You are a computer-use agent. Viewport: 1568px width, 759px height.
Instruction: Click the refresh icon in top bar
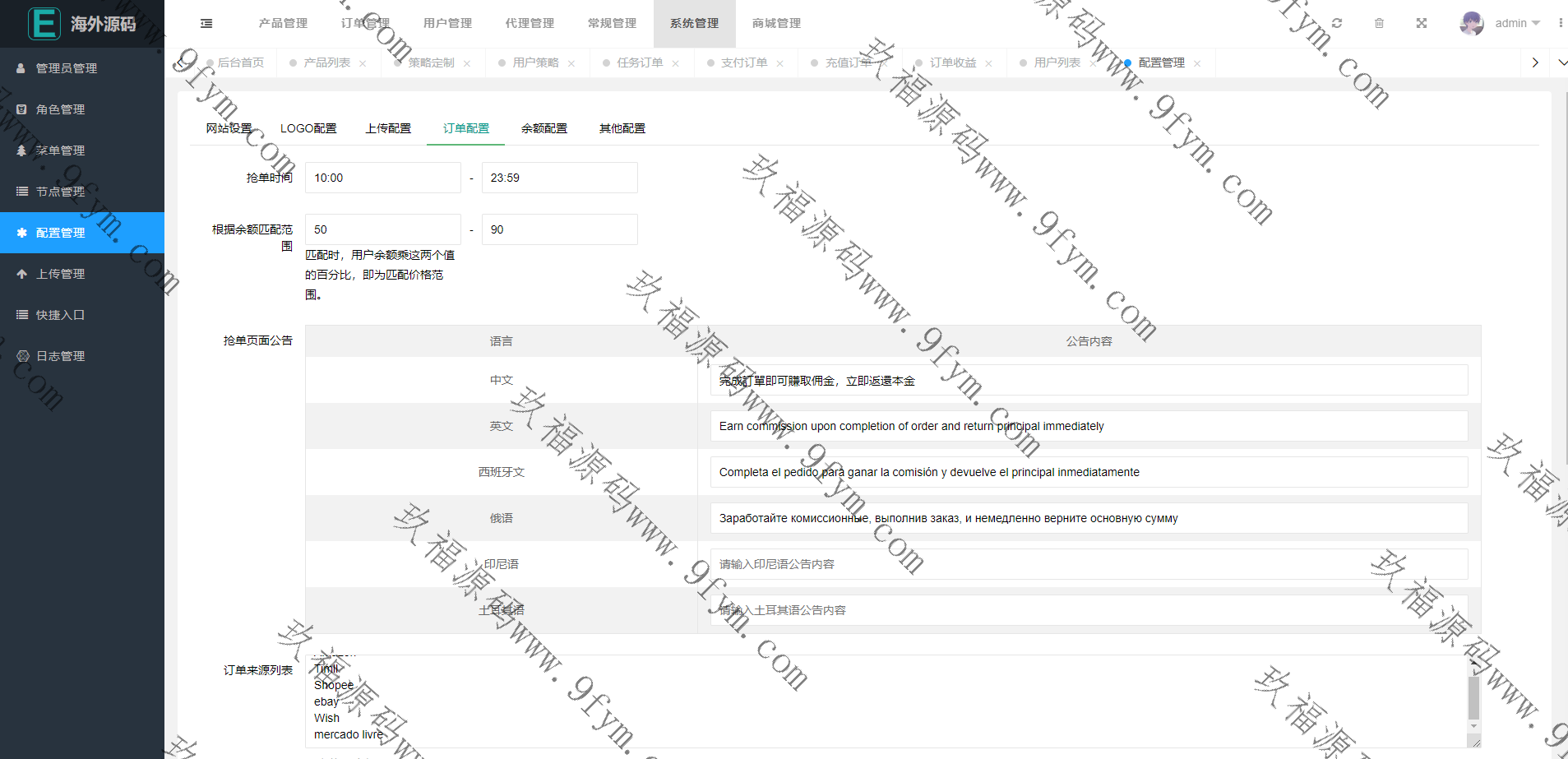[x=1337, y=24]
